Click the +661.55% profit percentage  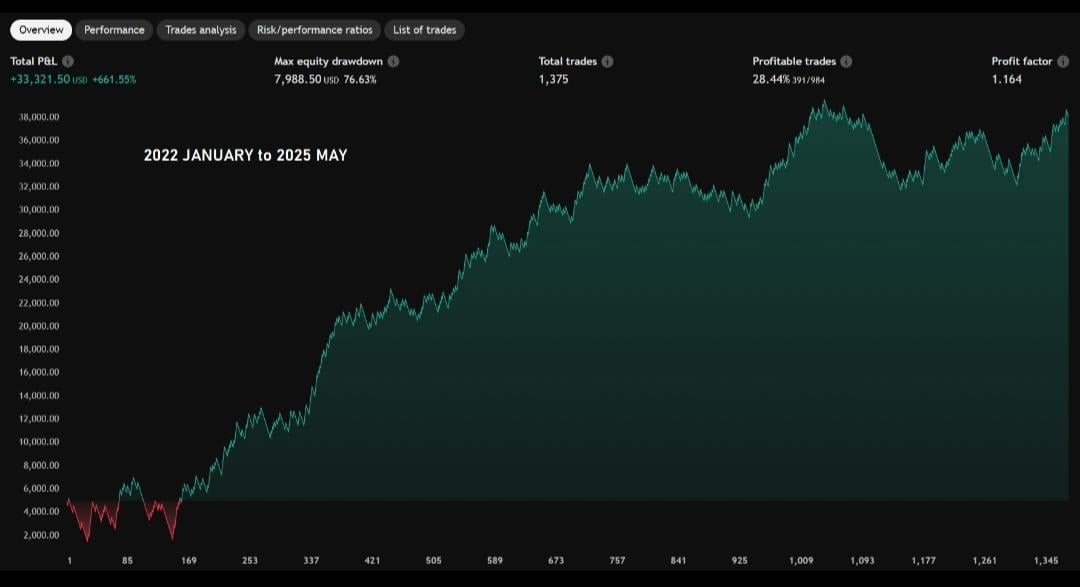(x=114, y=79)
